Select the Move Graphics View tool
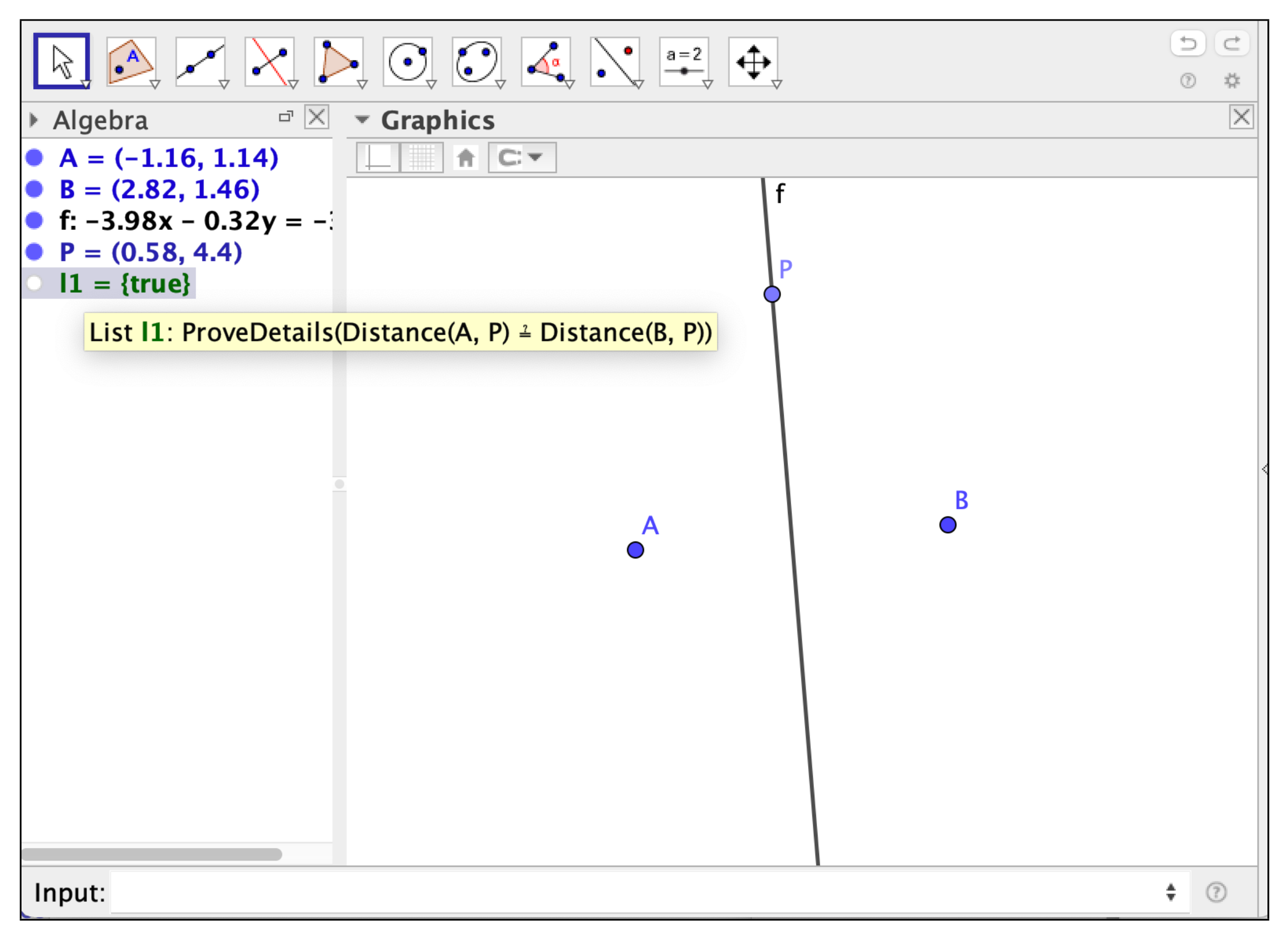This screenshot has height=938, width=1288. pyautogui.click(x=753, y=61)
